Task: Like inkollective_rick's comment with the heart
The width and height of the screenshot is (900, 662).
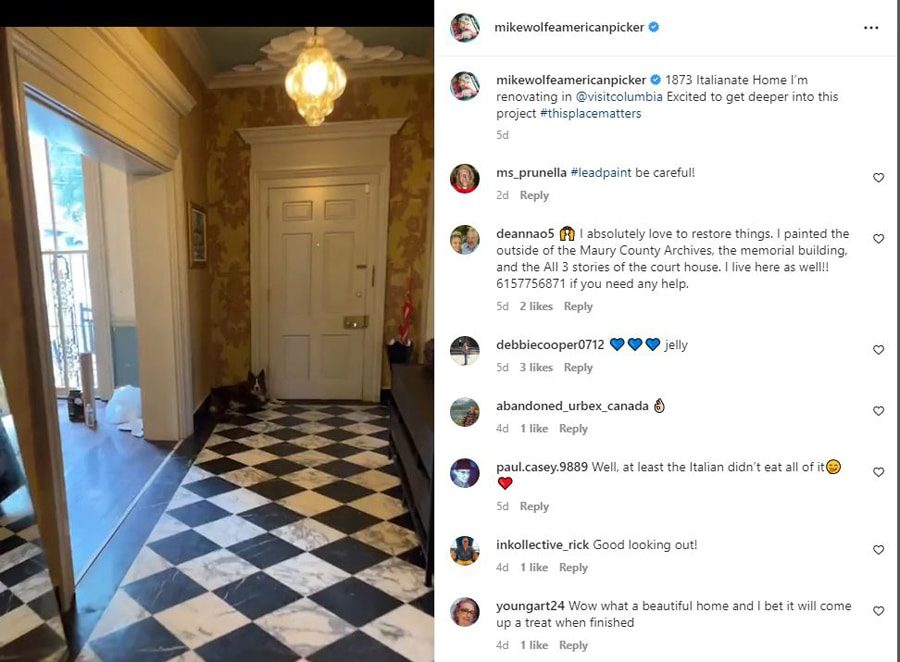Action: pyautogui.click(x=878, y=549)
